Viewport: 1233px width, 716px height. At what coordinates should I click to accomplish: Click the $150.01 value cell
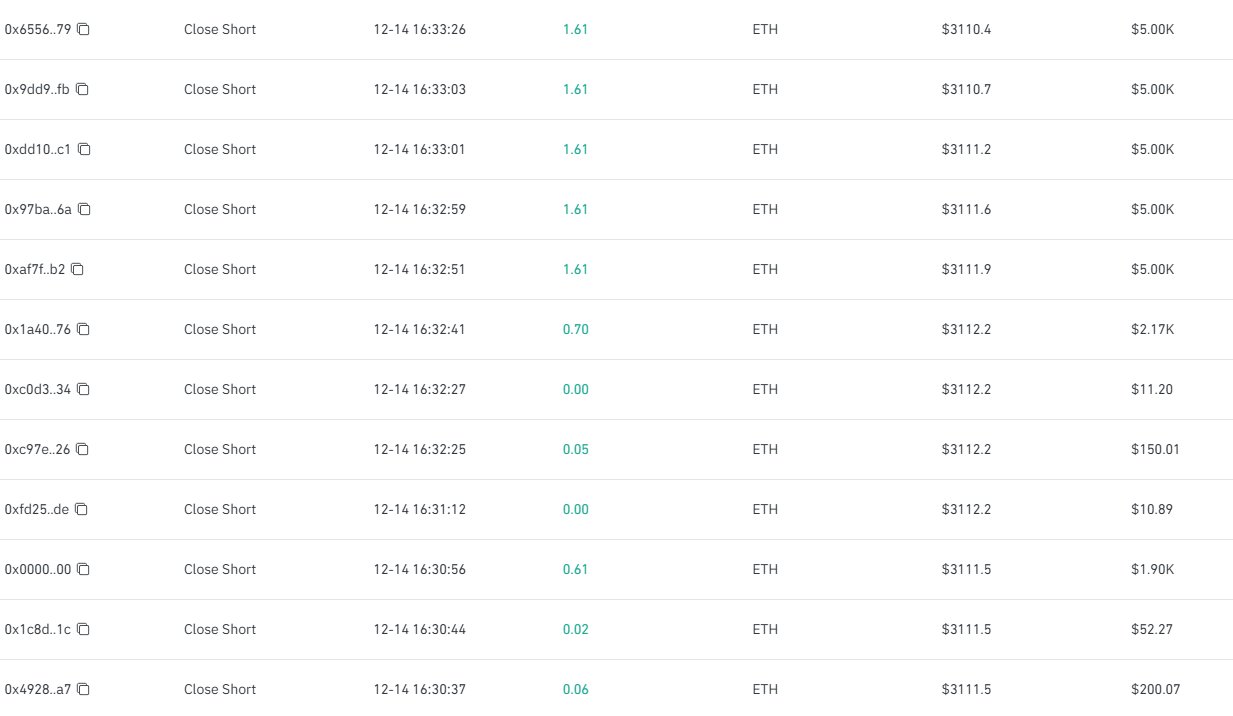tap(1155, 450)
